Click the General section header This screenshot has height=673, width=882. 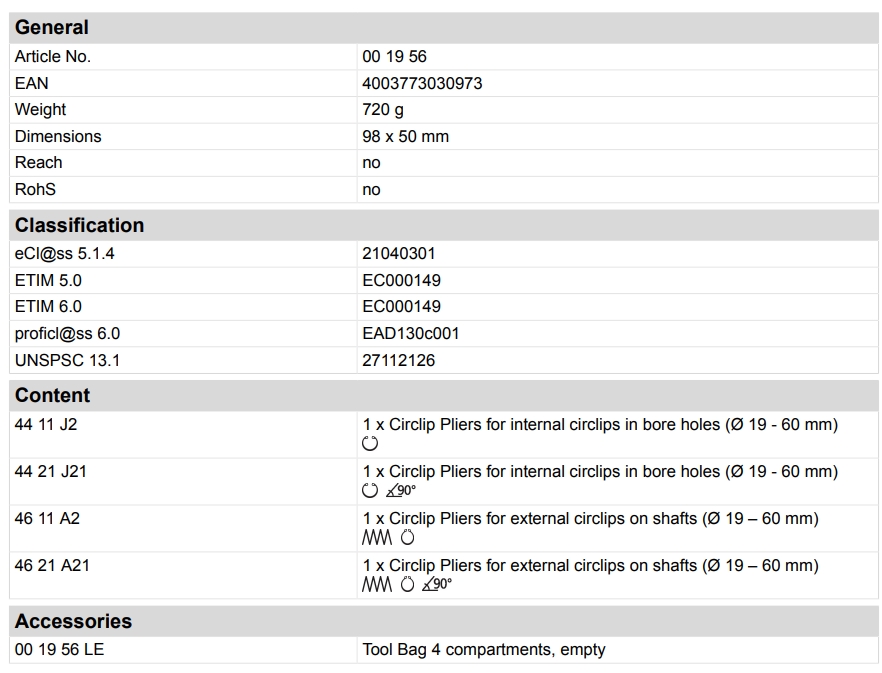52,28
